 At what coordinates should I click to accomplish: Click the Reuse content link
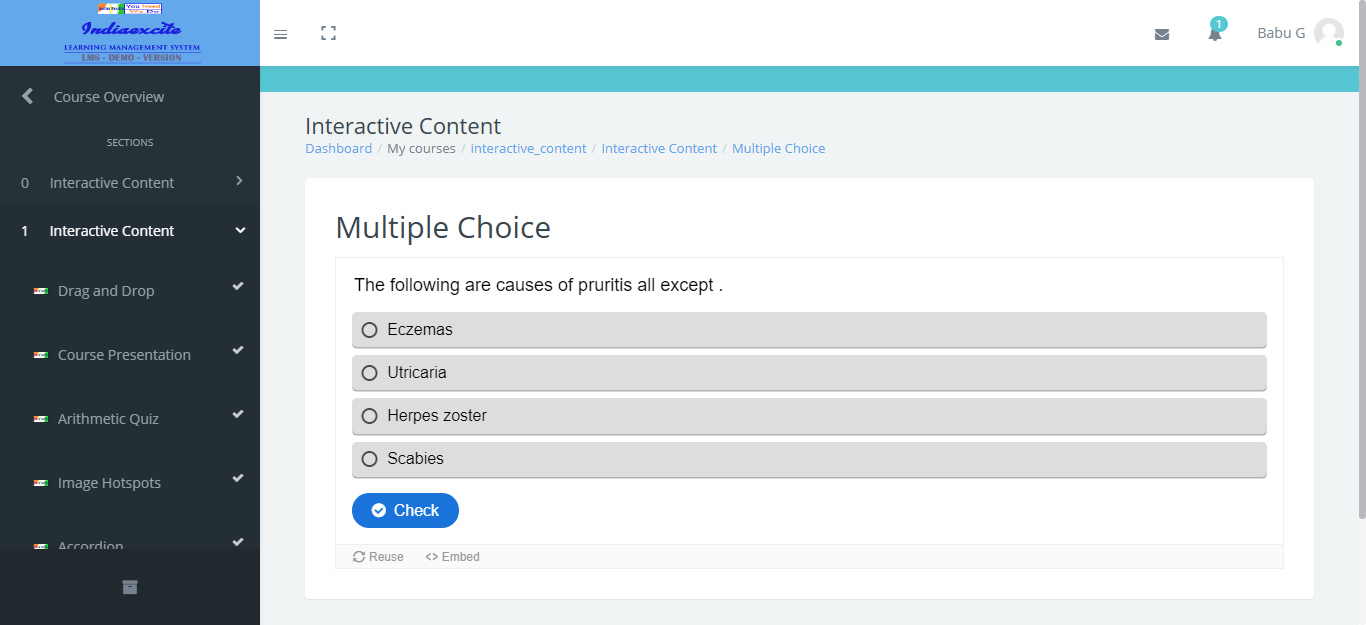[x=379, y=557]
